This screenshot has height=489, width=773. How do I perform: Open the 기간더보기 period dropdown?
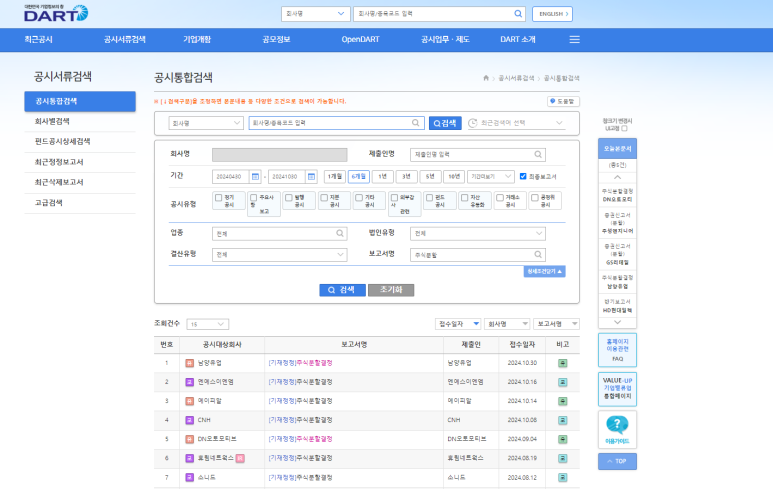[491, 176]
